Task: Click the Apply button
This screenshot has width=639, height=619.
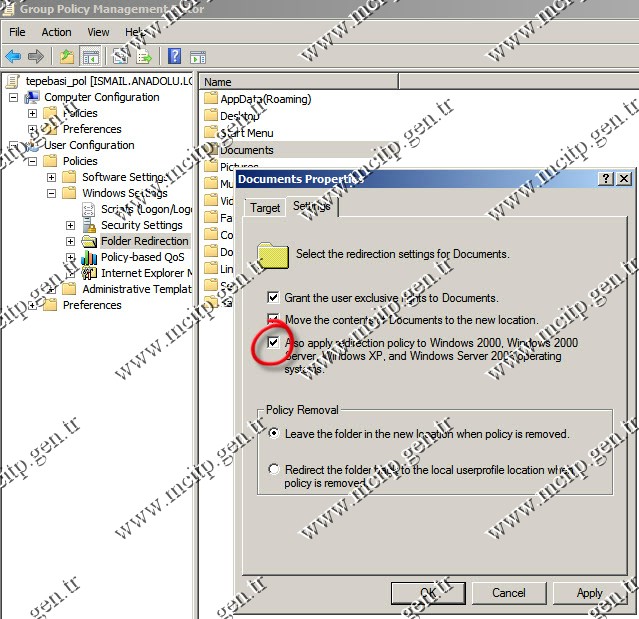Action: [x=589, y=593]
